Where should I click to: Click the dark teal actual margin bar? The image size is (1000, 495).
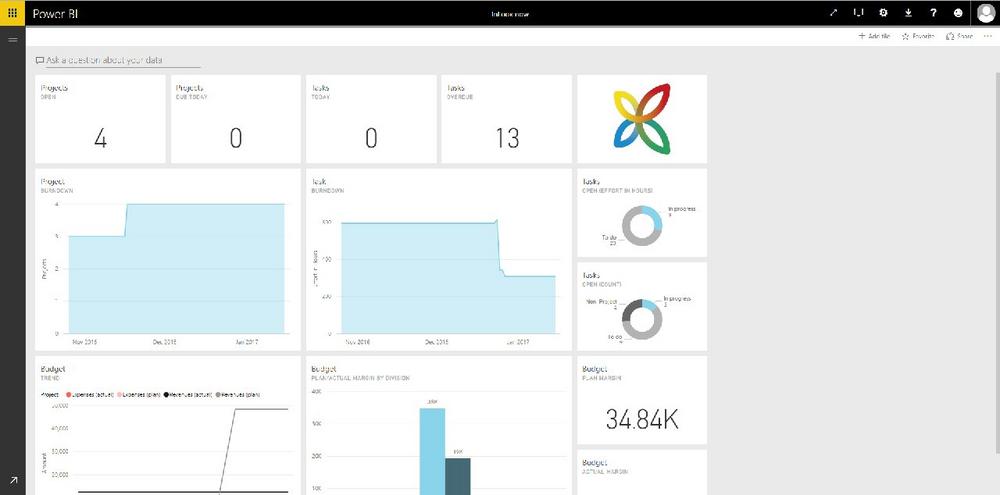(457, 477)
